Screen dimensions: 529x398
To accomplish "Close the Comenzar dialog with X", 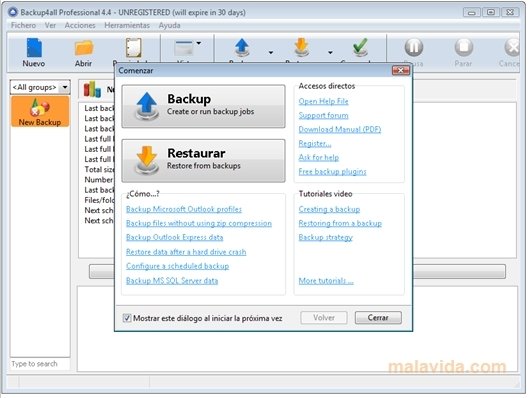I will 401,70.
